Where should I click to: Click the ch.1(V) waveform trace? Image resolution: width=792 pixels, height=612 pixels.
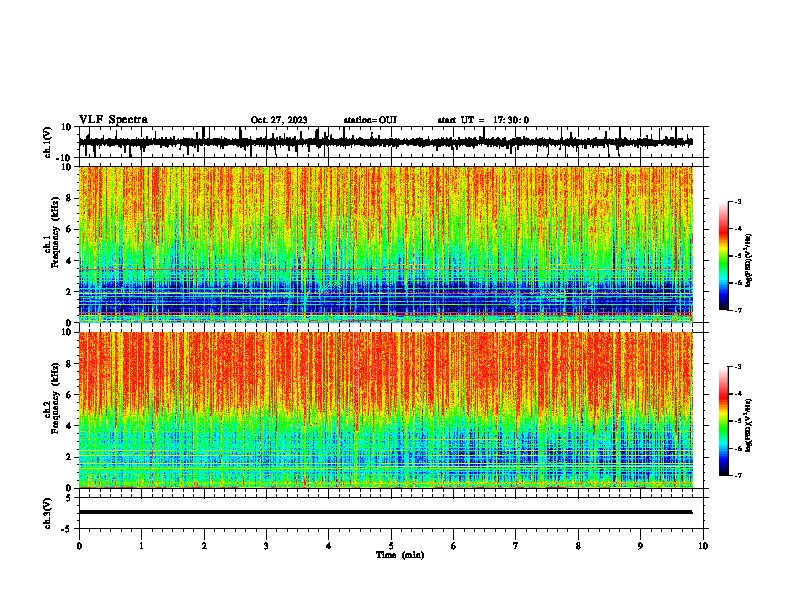385,142
